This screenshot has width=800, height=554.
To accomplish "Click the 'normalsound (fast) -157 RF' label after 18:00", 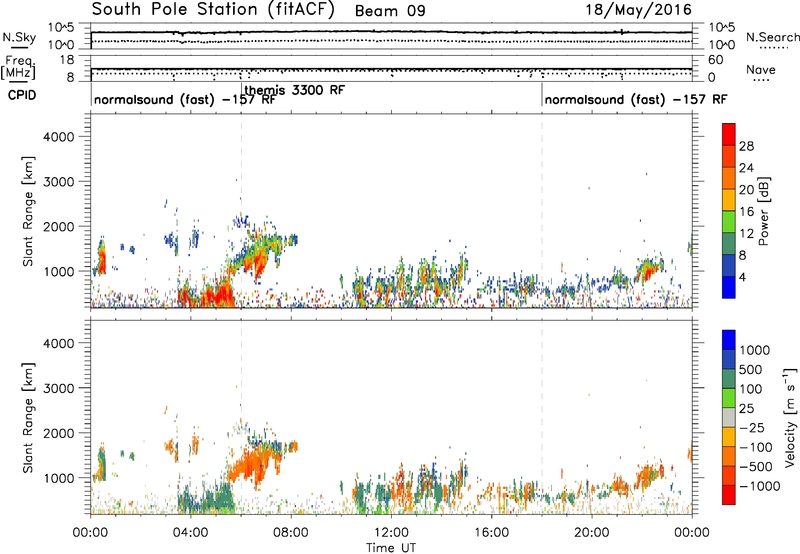I will click(x=636, y=99).
